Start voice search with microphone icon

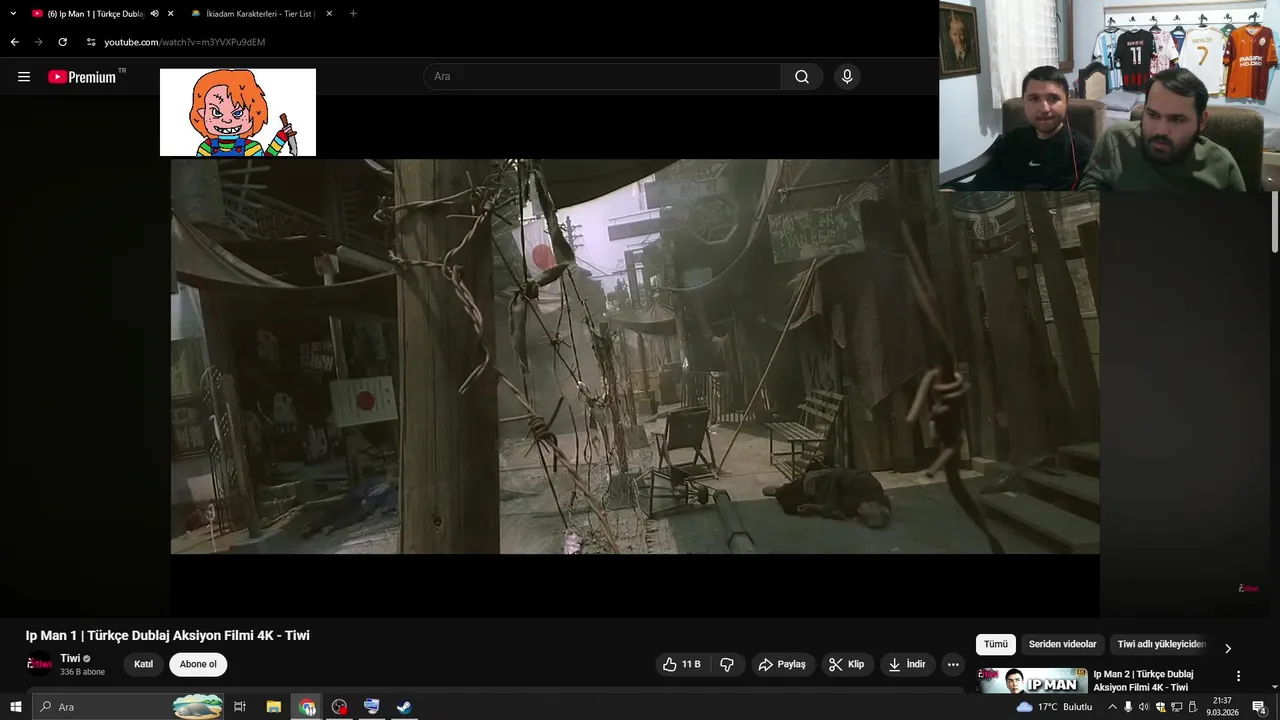click(x=847, y=77)
